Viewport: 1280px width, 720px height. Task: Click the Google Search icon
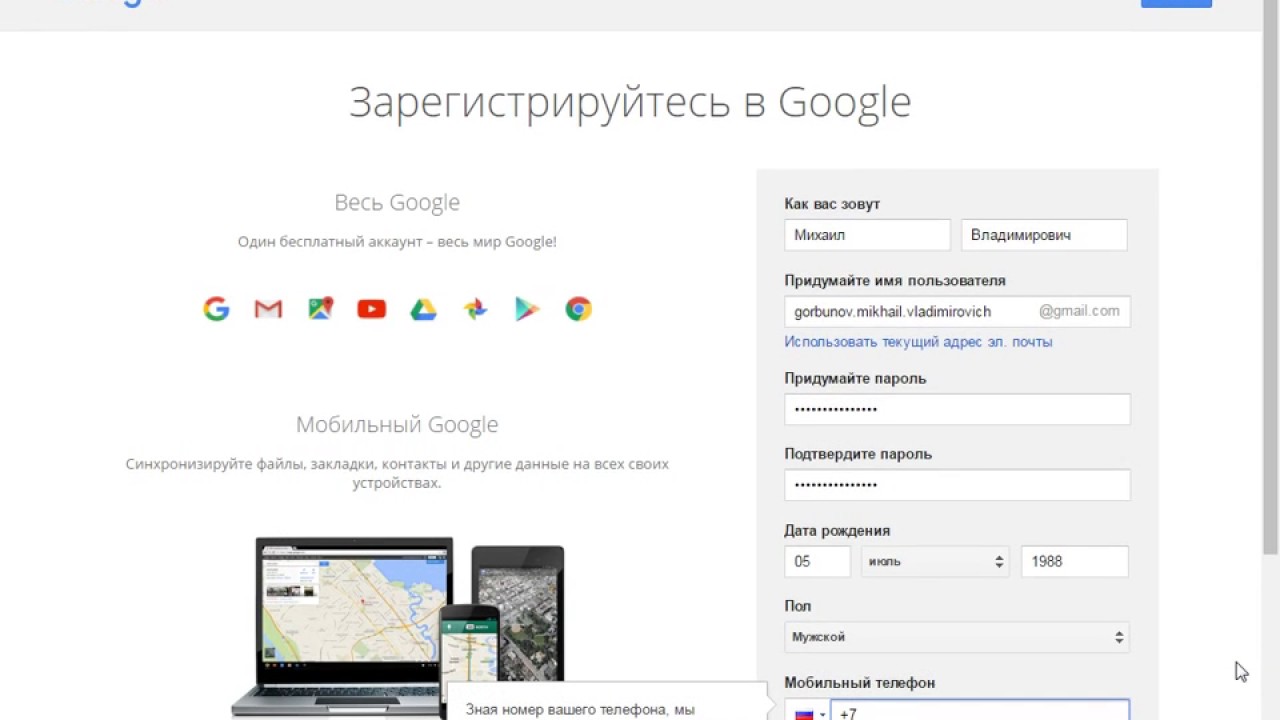[216, 309]
